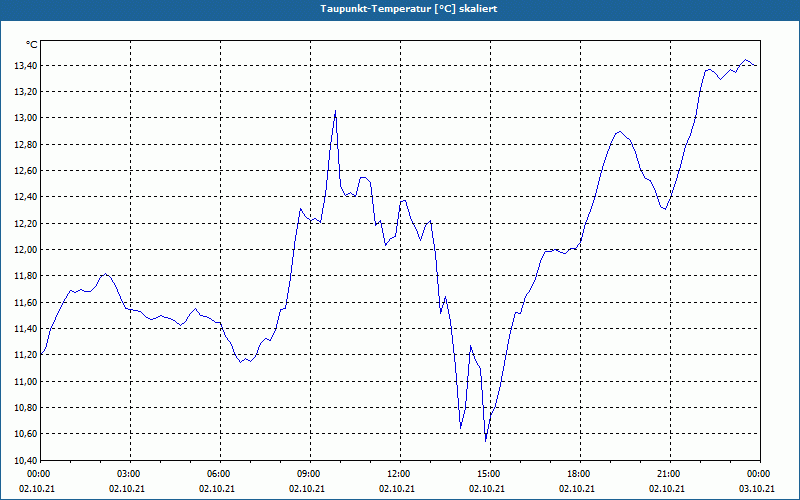Select the '03:00' x-axis time label

(131, 474)
